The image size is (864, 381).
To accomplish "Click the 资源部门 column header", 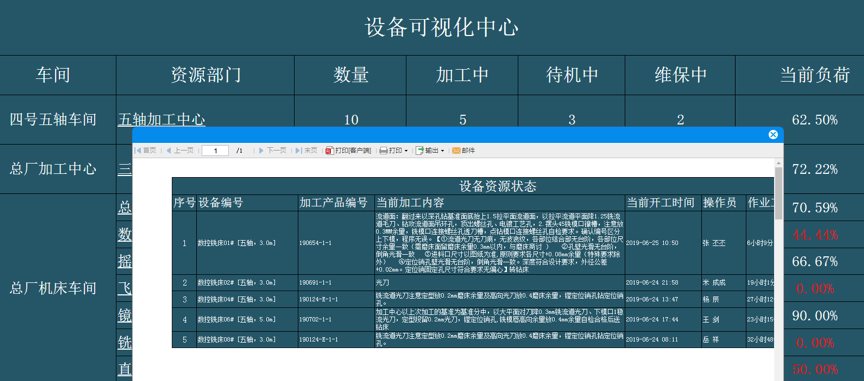I will click(206, 74).
